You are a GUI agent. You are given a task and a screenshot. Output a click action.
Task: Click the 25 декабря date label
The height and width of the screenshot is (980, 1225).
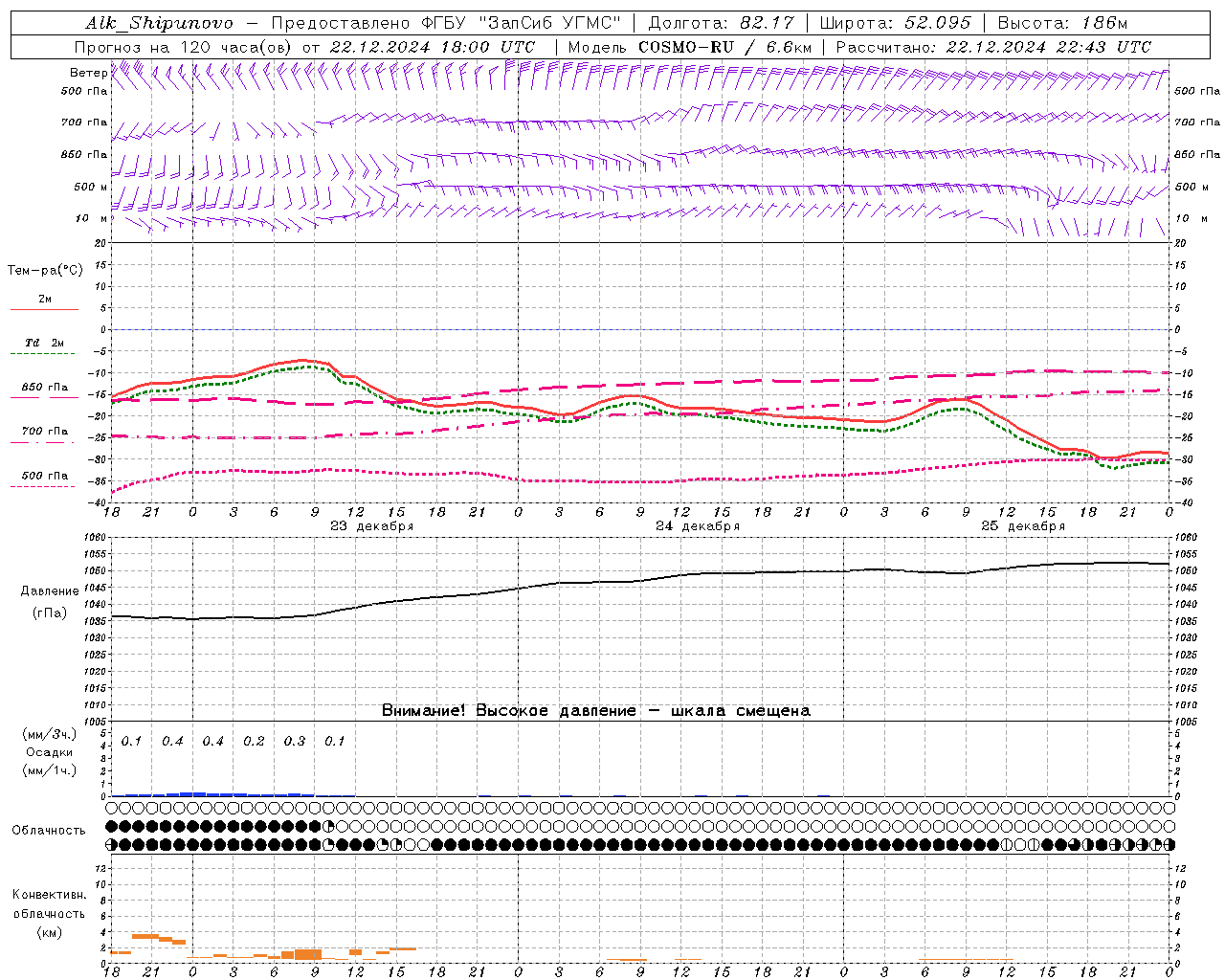coord(1022,526)
